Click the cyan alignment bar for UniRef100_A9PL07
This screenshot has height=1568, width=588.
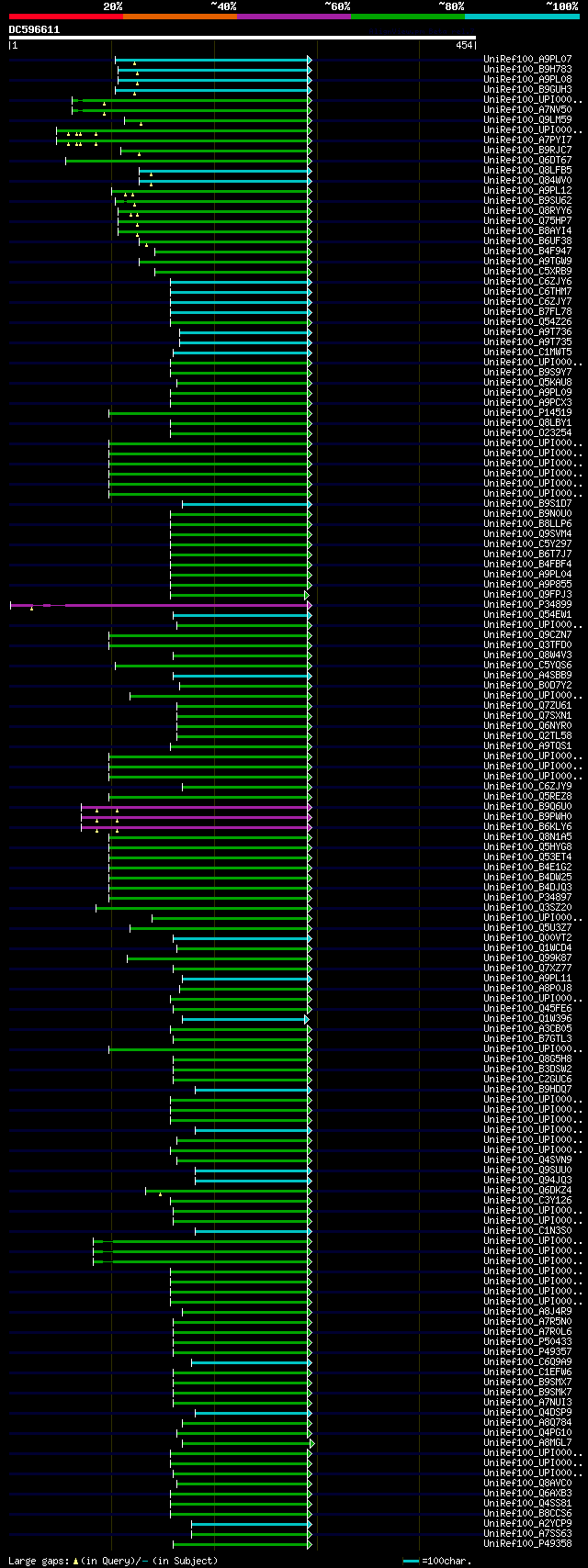(213, 60)
